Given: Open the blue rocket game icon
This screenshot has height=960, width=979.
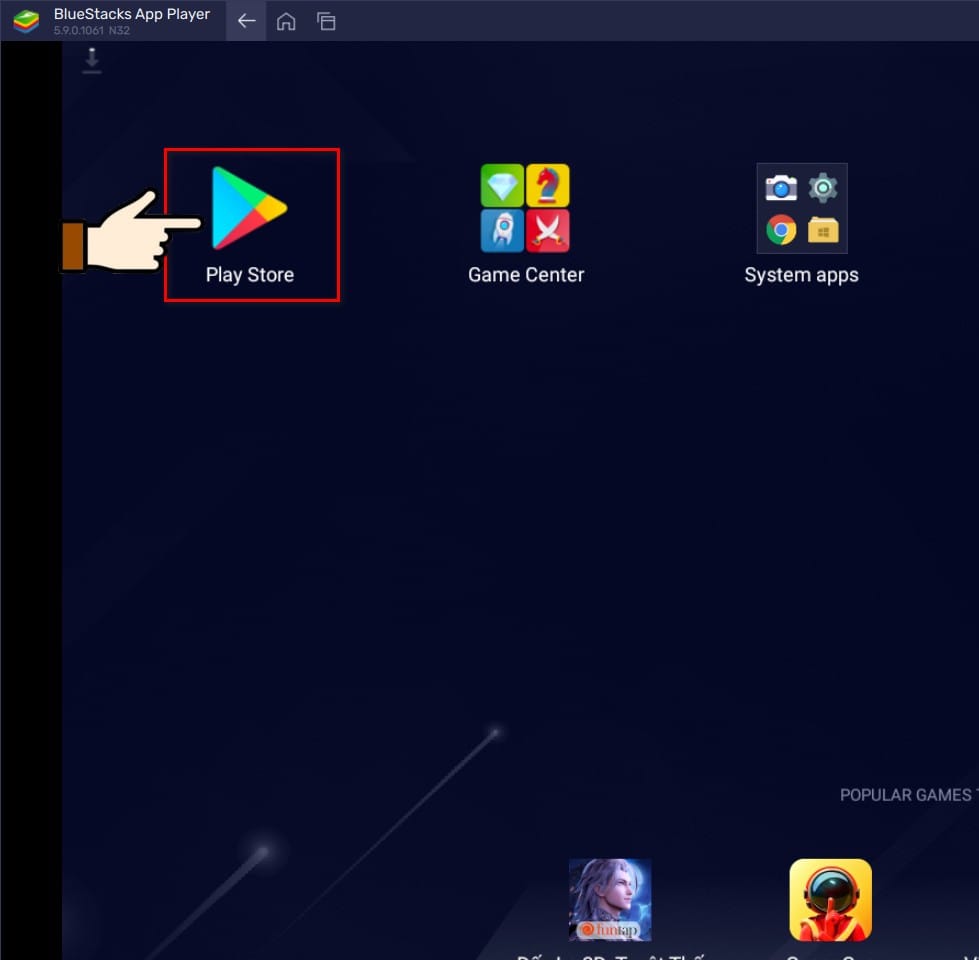Looking at the screenshot, I should tap(502, 231).
